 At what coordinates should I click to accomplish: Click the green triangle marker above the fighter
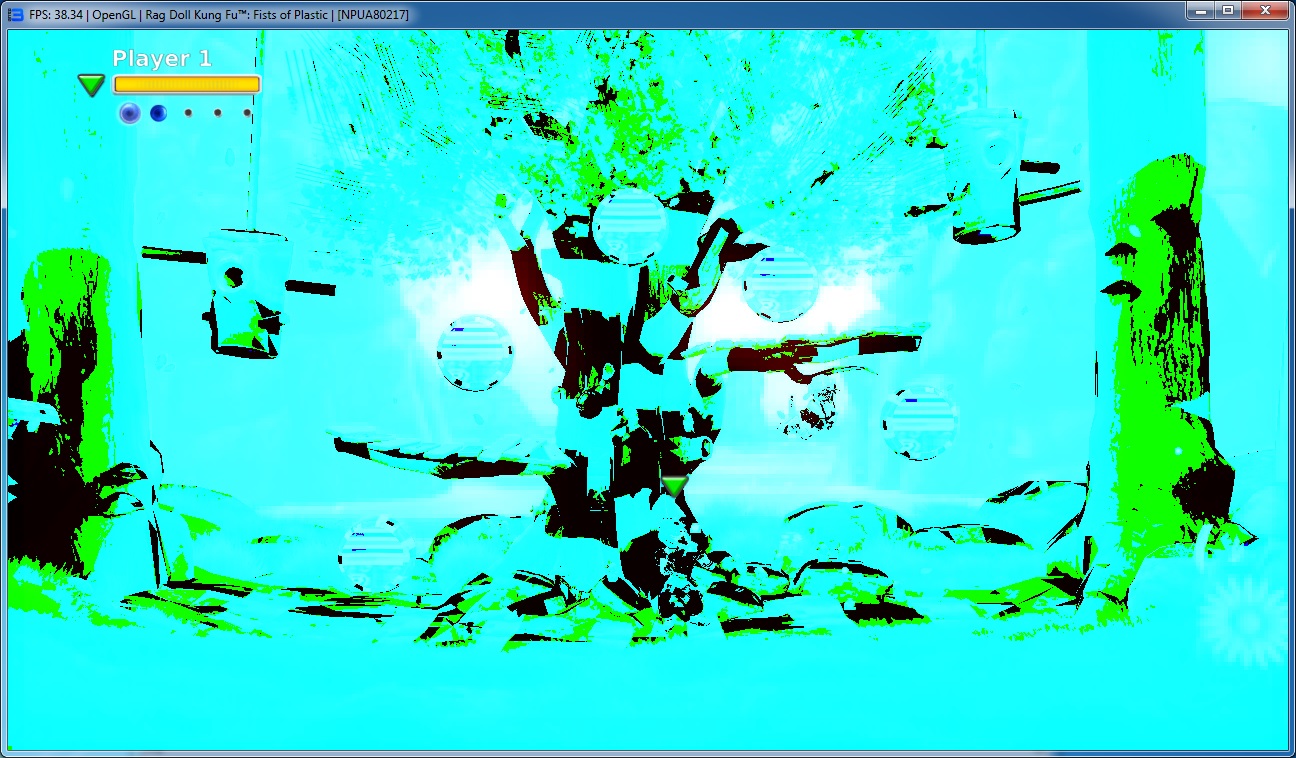pyautogui.click(x=675, y=486)
